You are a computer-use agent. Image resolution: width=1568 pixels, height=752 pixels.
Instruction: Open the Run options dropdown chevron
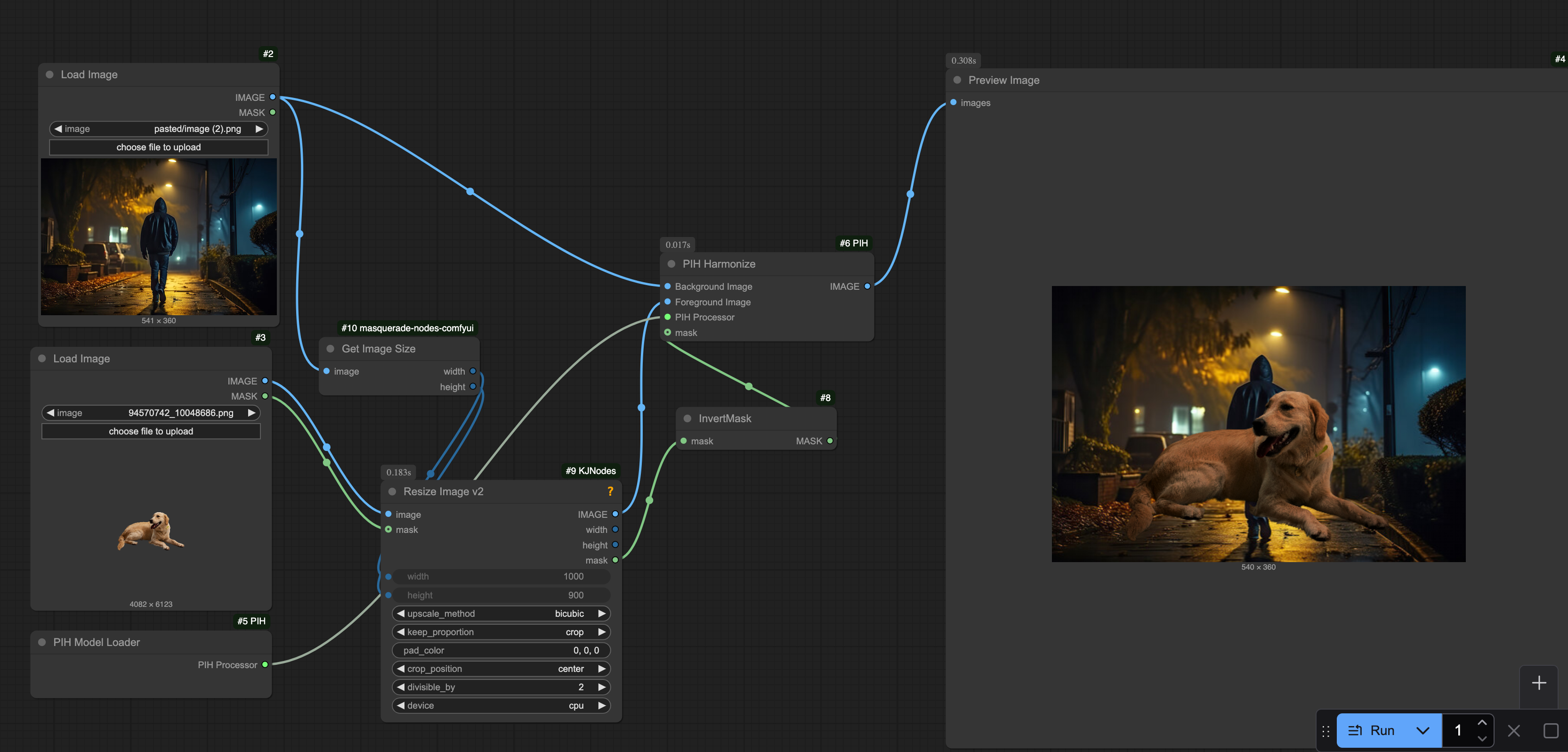[1423, 730]
